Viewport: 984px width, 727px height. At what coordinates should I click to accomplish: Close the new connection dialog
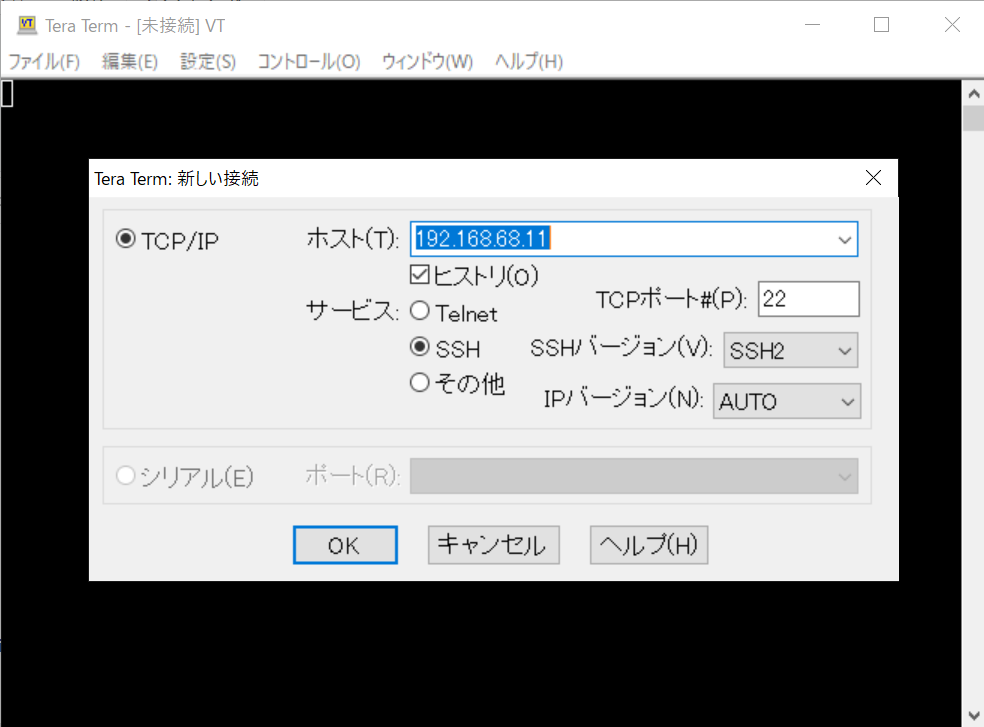[x=872, y=178]
